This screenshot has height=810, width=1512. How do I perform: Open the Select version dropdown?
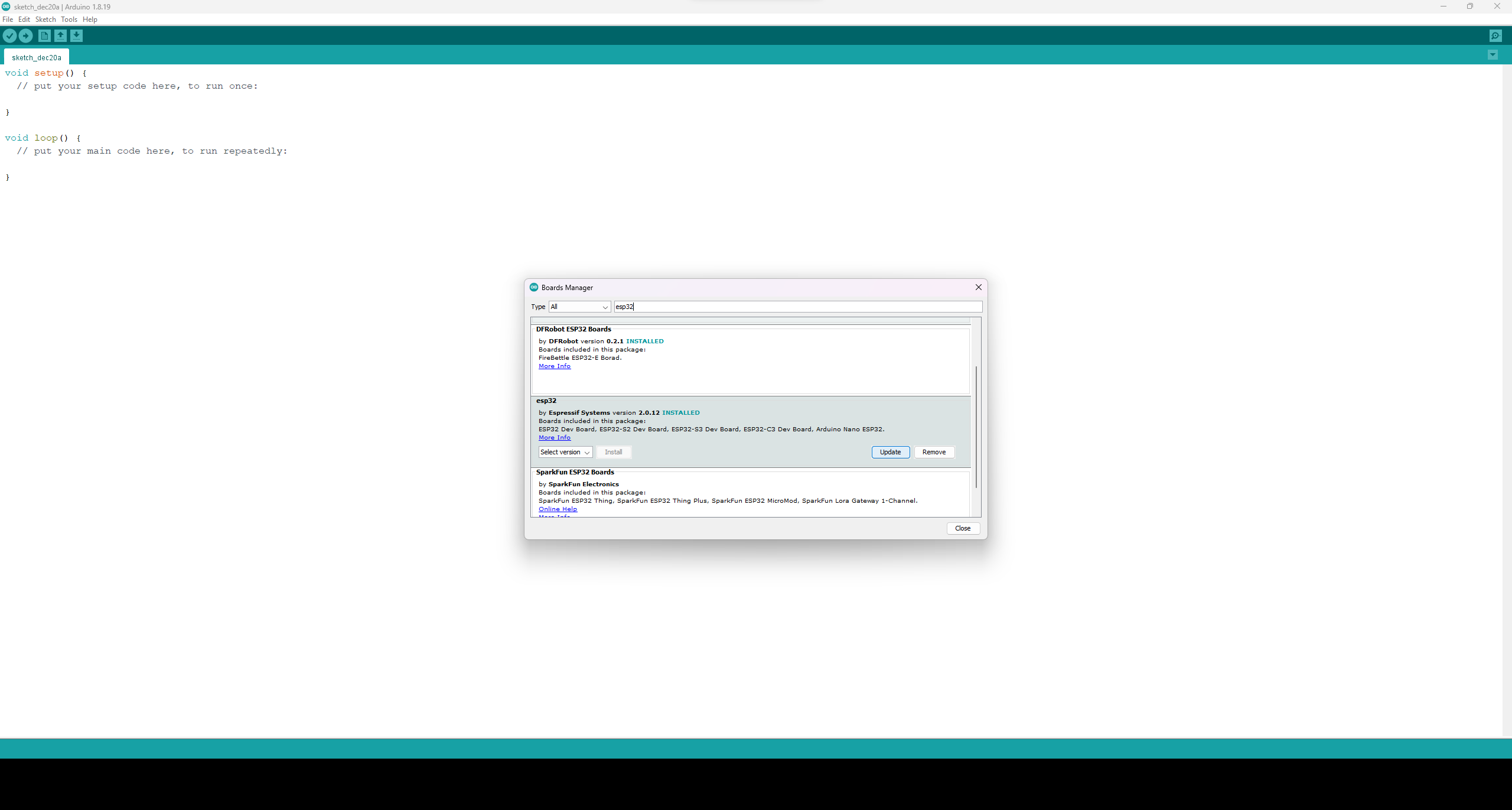tap(565, 452)
